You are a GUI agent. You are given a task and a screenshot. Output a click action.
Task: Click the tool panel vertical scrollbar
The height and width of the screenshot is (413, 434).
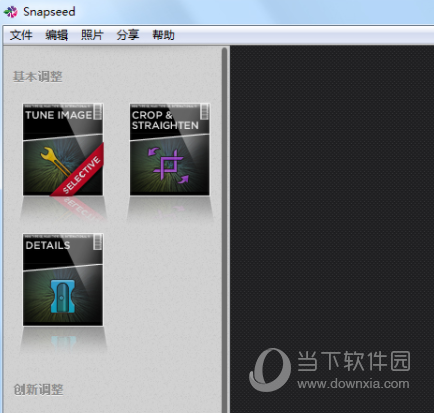point(225,230)
